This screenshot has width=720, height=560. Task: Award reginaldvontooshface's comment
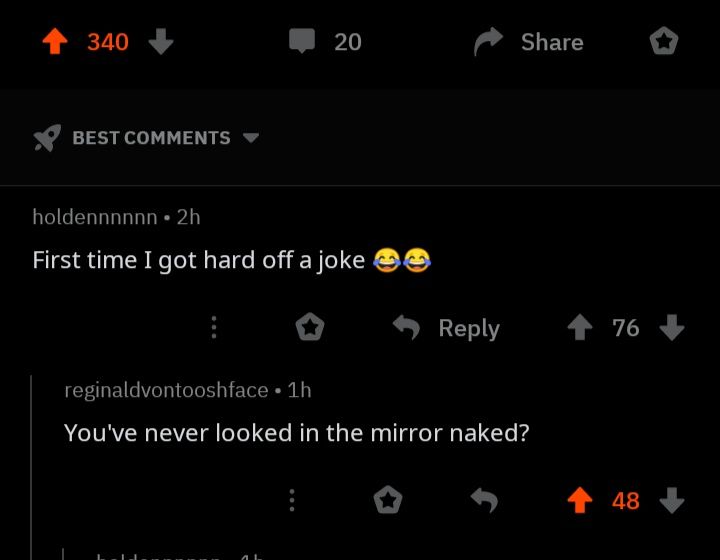coord(388,500)
